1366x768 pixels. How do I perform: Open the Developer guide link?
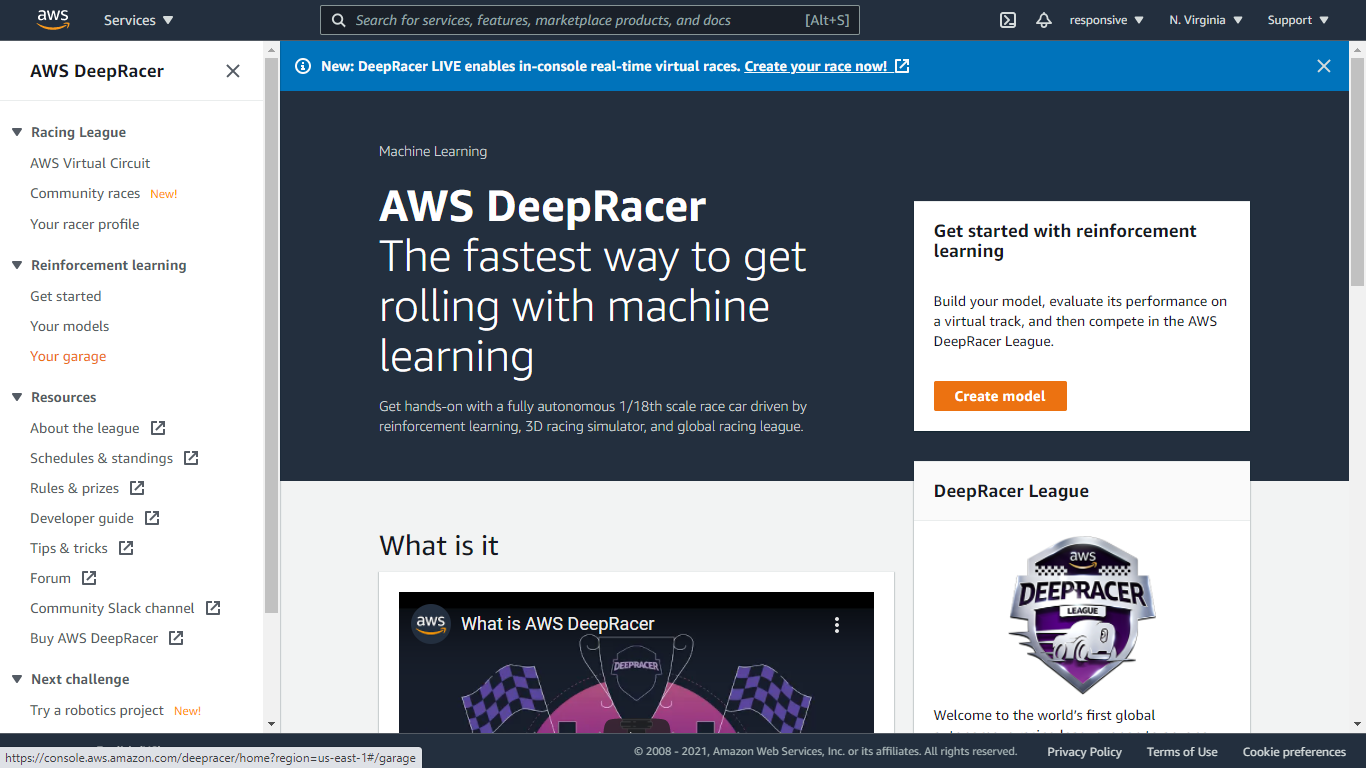82,518
